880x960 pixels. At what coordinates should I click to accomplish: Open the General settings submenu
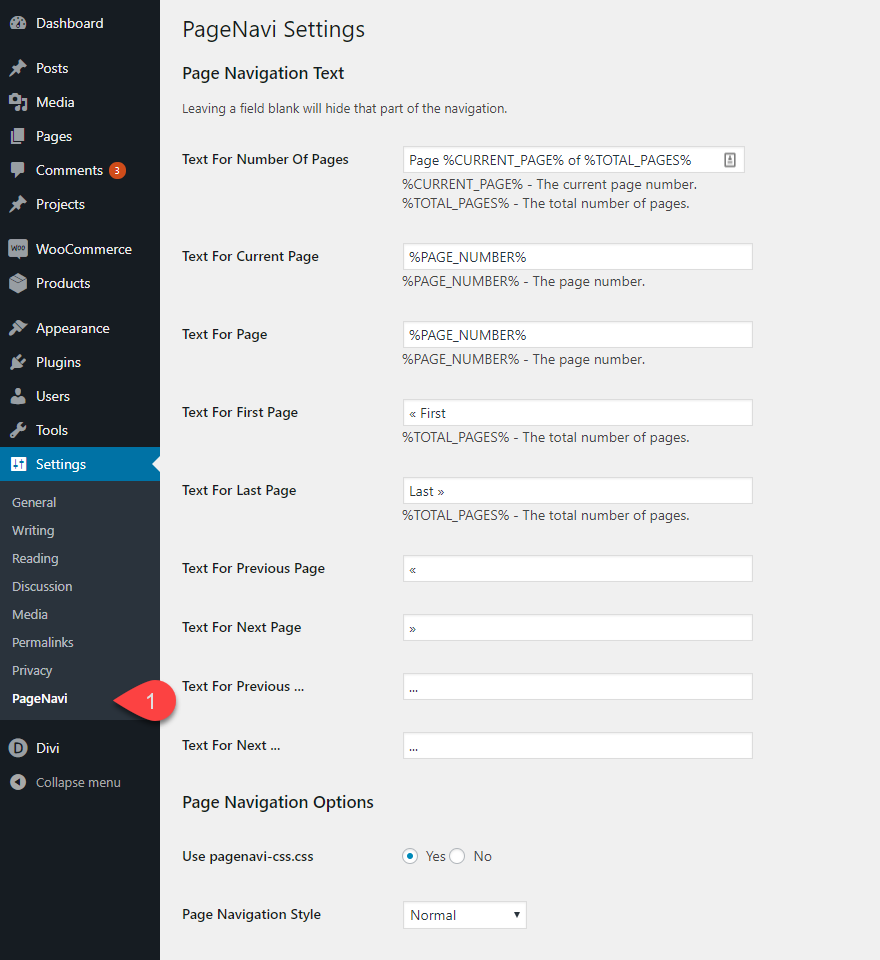[x=32, y=502]
